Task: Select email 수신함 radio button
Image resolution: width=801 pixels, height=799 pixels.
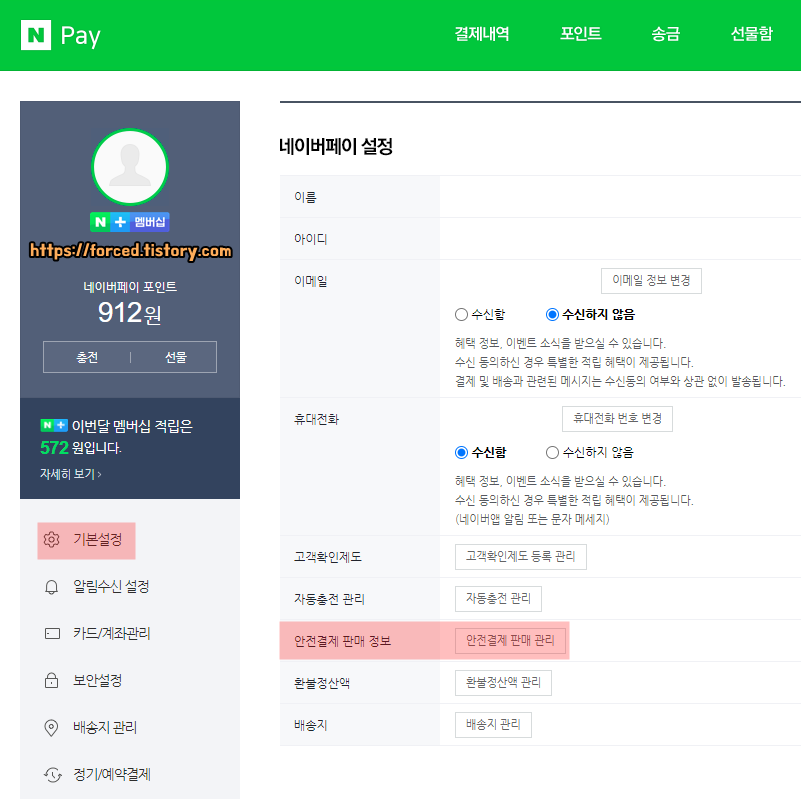Action: tap(461, 315)
